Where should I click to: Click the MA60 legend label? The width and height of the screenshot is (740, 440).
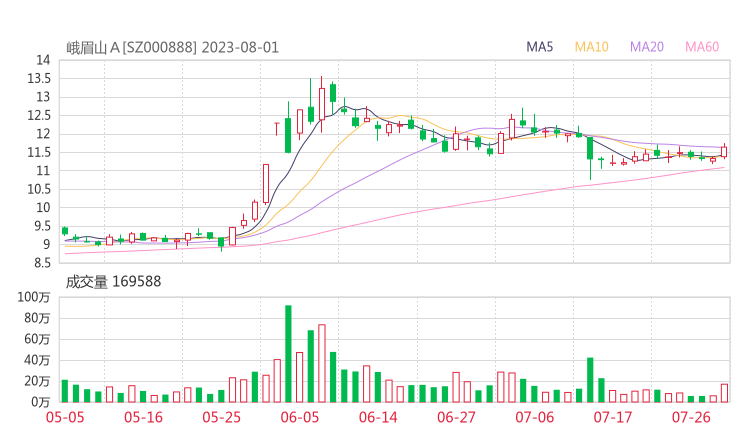coord(702,47)
